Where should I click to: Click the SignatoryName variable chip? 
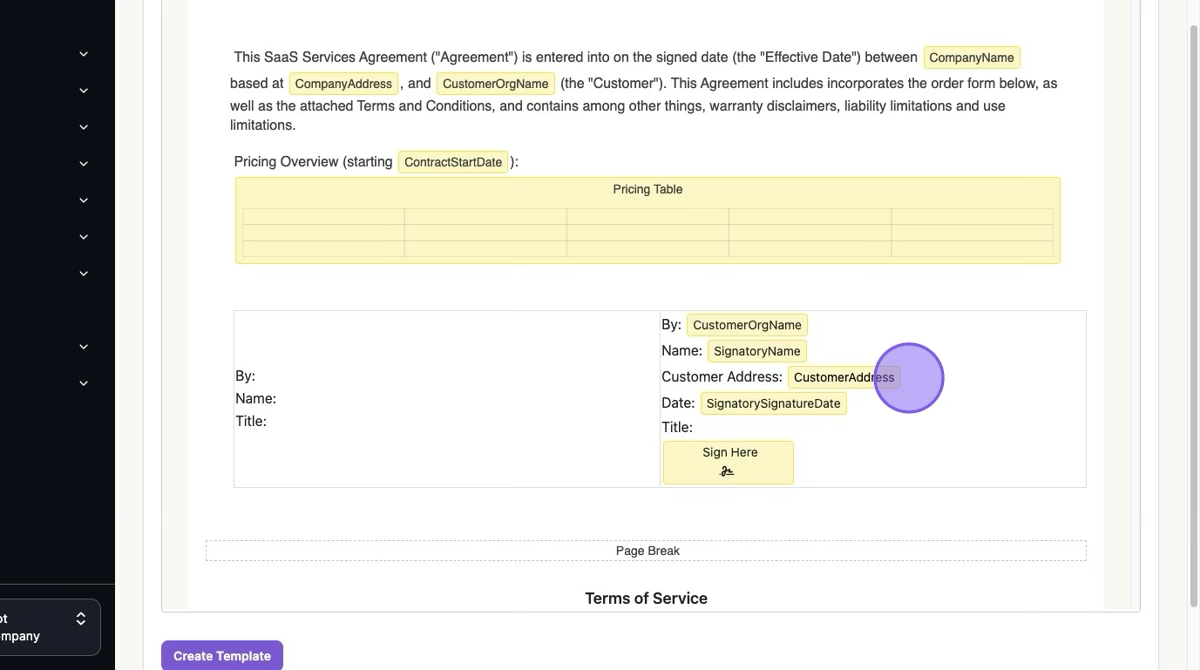pyautogui.click(x=756, y=351)
